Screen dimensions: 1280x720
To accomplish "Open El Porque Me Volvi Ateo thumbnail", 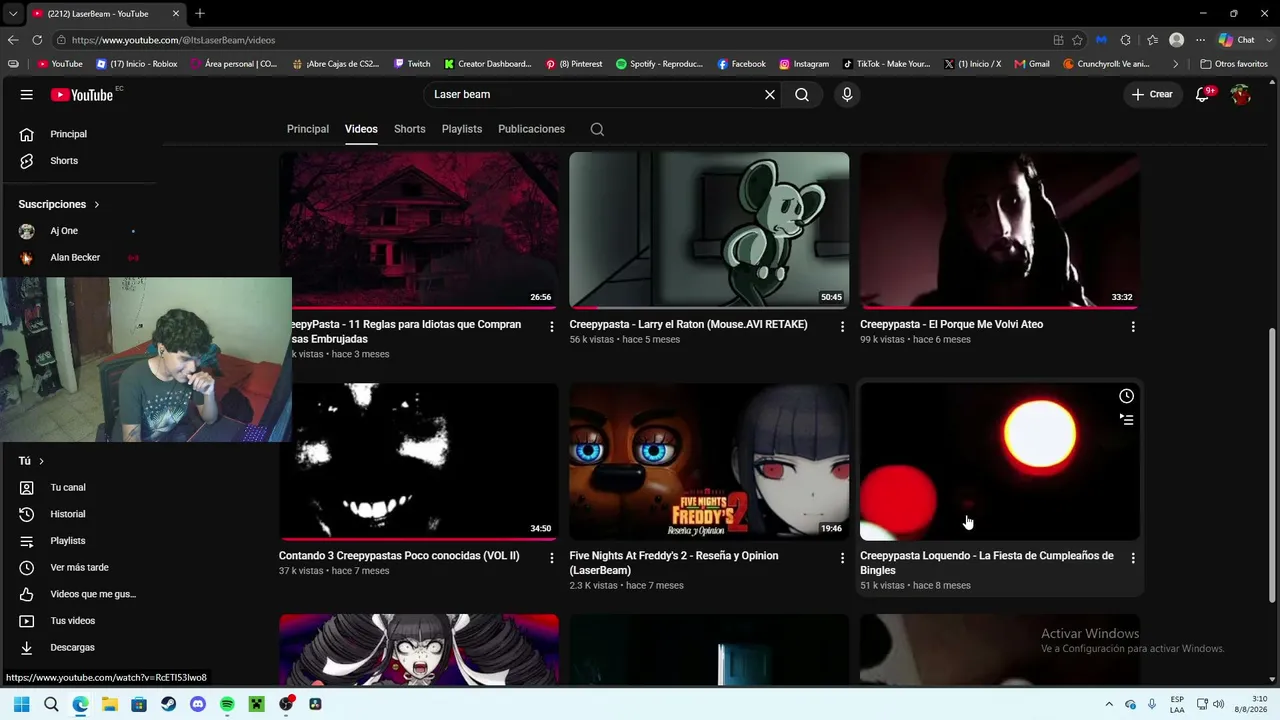I will 1000,230.
